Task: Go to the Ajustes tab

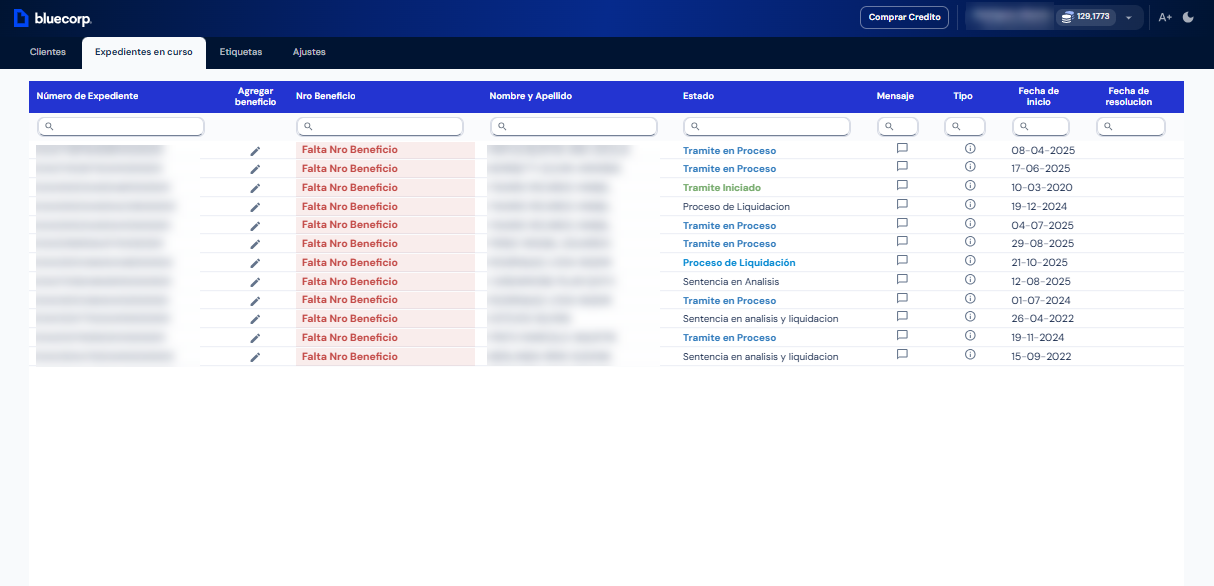Action: click(x=309, y=52)
